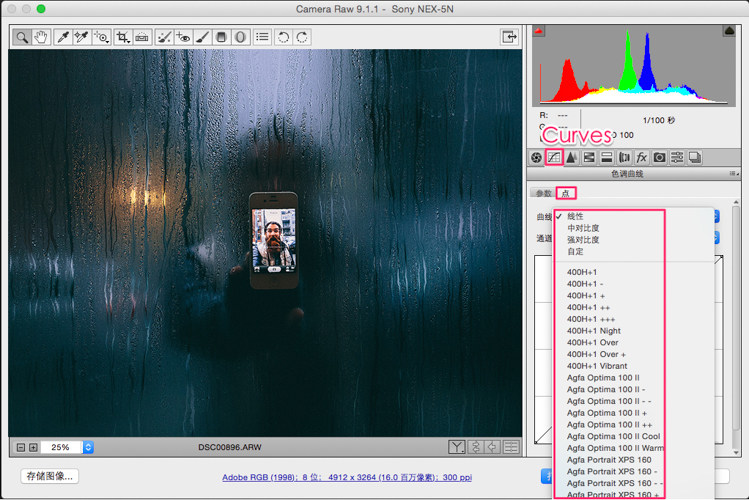Open the Effects fx panel icon
This screenshot has height=500, width=749.
click(642, 158)
